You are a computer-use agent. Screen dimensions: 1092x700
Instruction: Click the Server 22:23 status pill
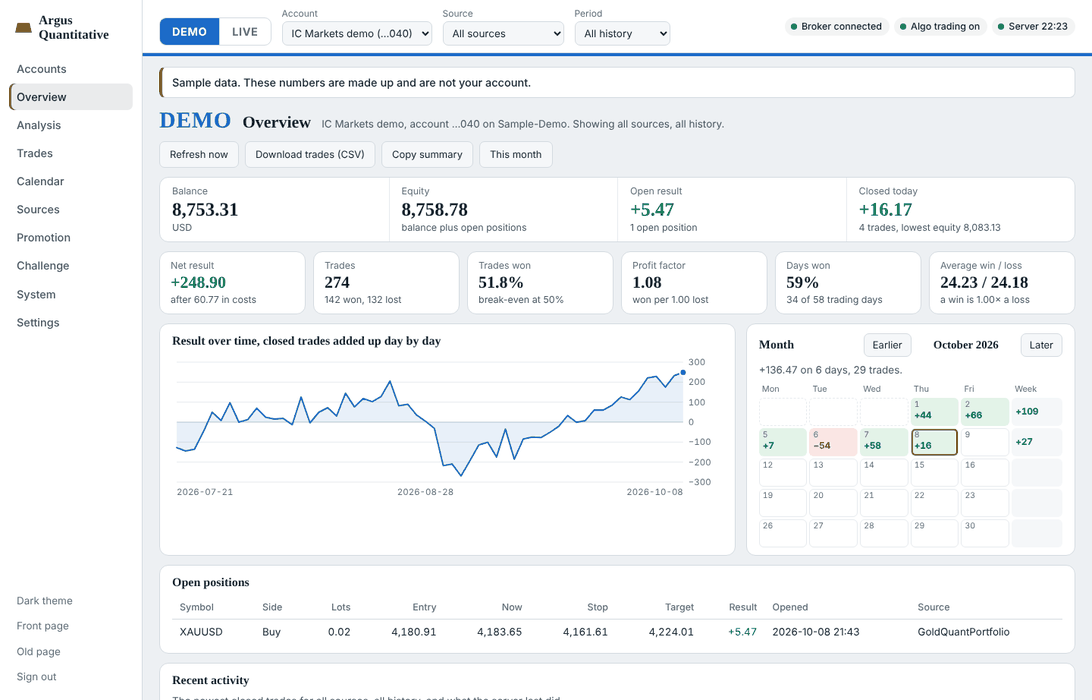tap(1033, 26)
